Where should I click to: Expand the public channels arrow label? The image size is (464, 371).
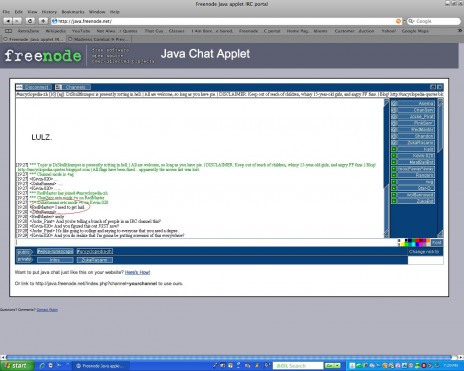coord(25,251)
